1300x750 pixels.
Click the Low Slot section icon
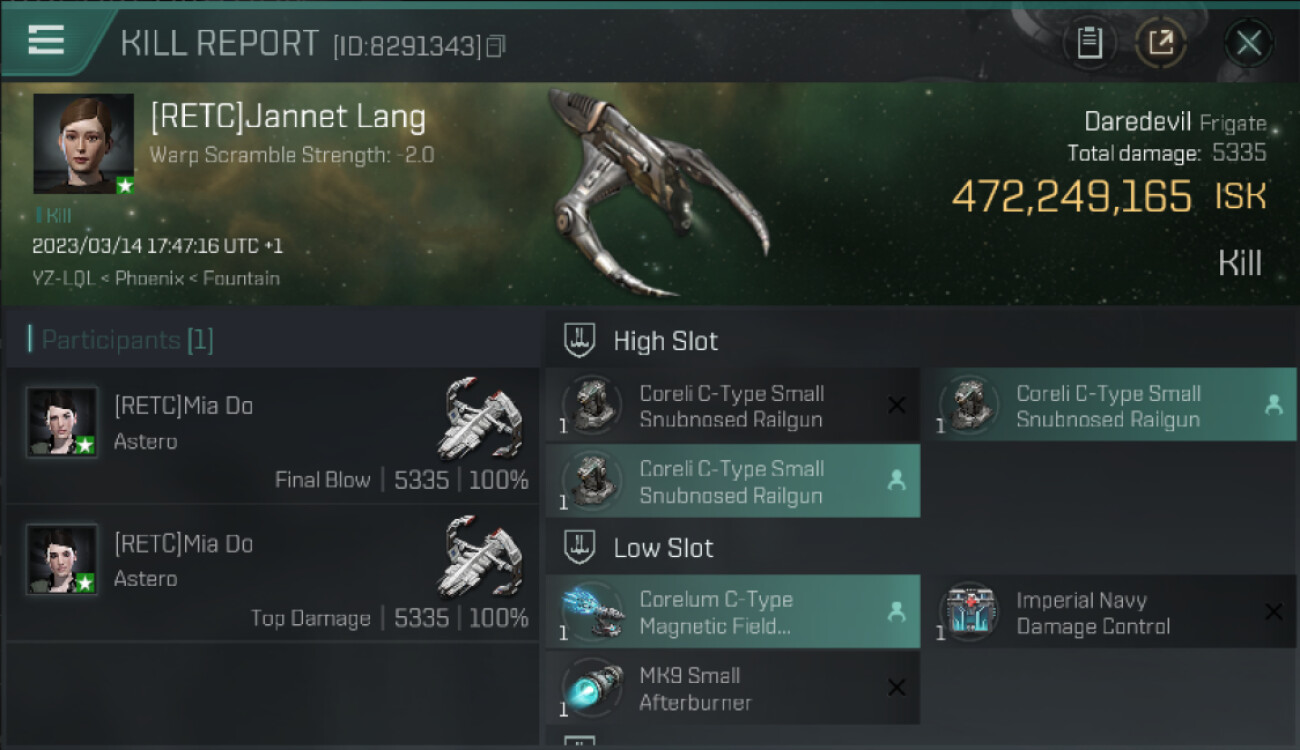(x=580, y=547)
